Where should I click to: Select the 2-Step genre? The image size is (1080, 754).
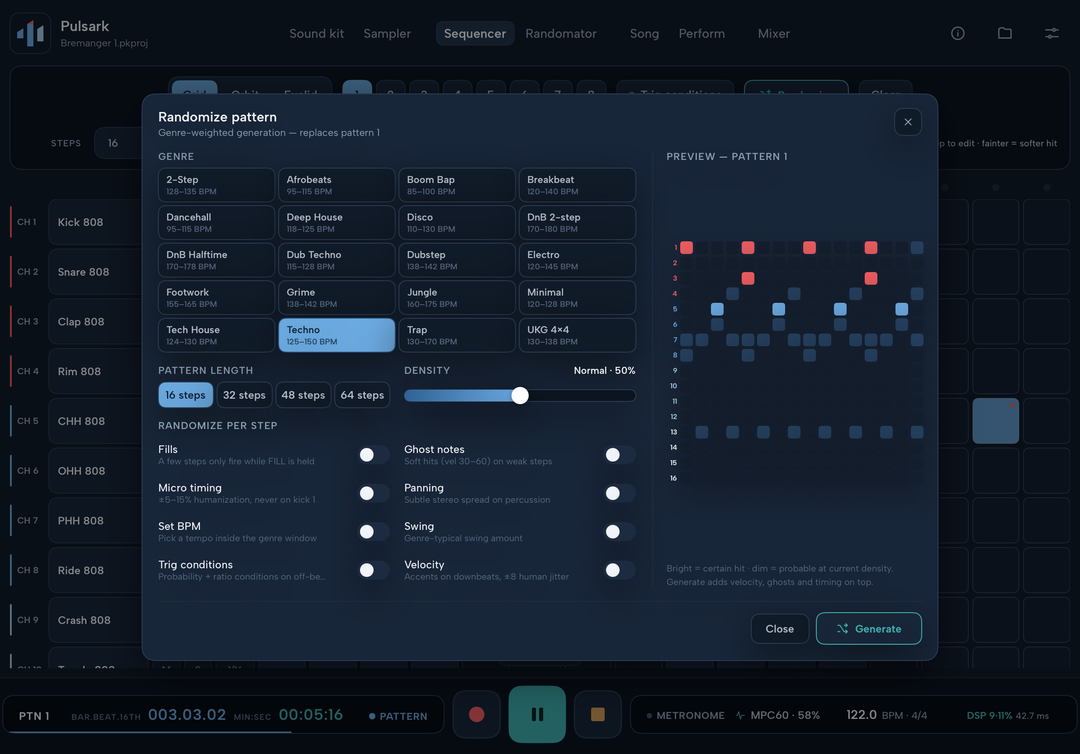coord(216,185)
